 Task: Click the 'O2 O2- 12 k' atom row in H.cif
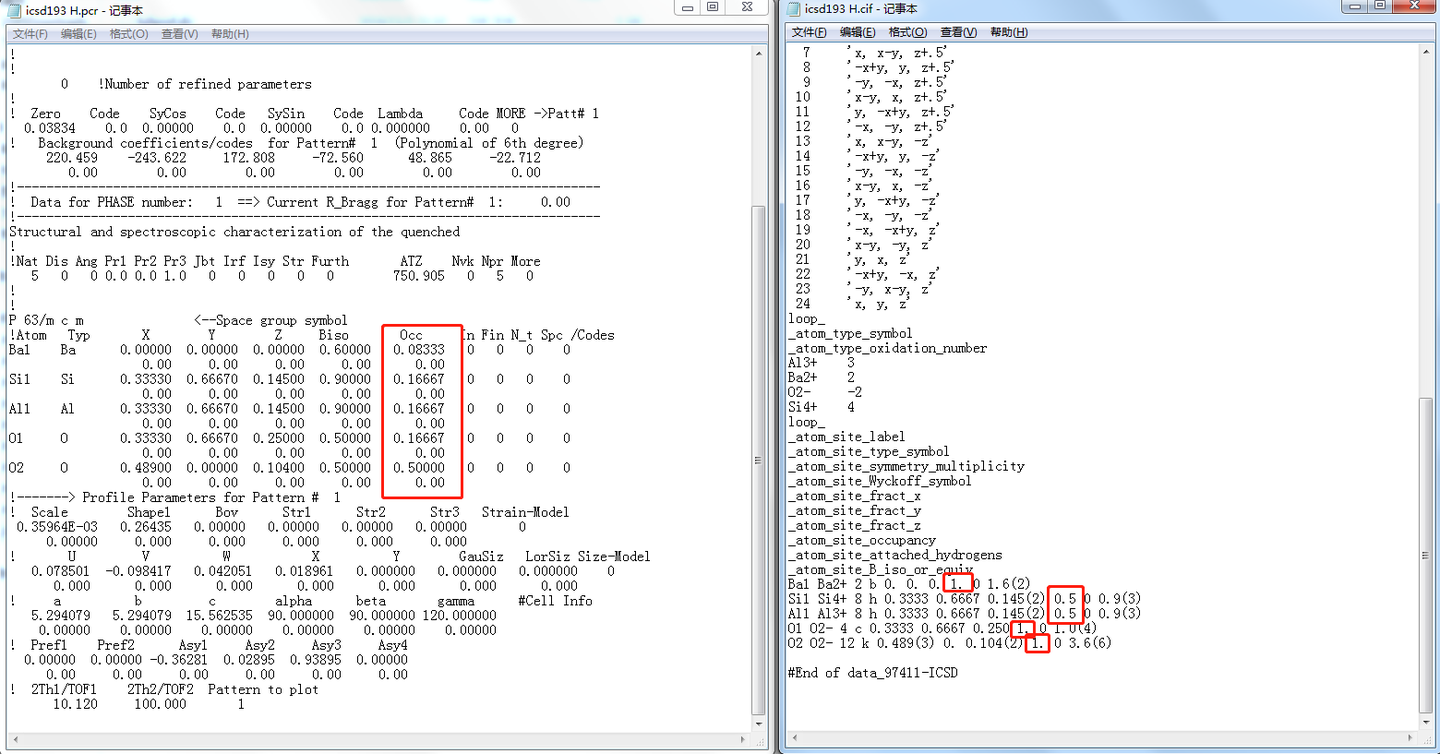coord(950,643)
